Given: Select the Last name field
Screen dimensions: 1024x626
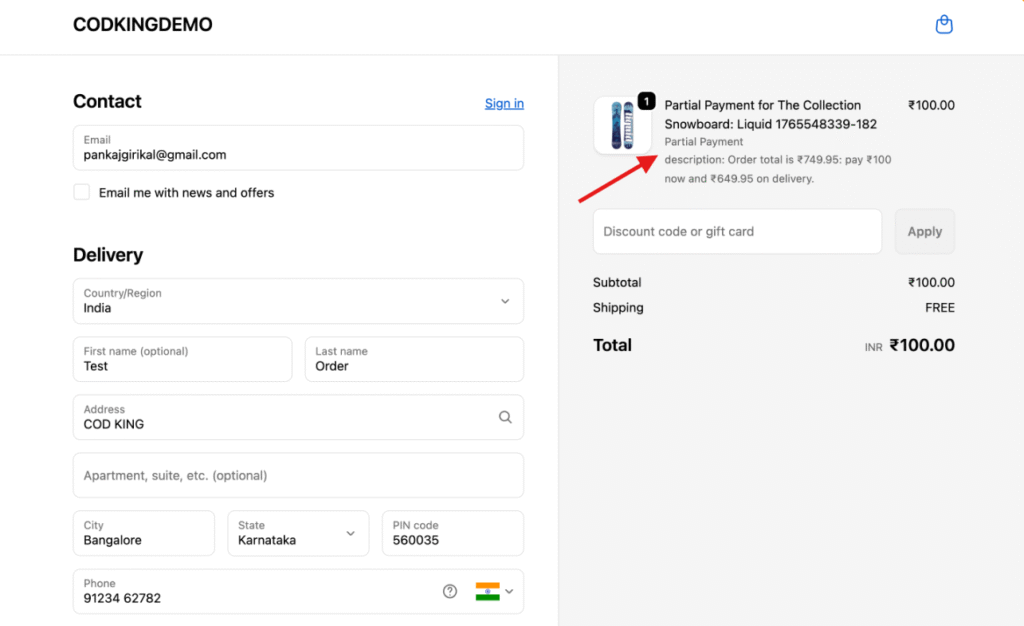Looking at the screenshot, I should tap(413, 359).
